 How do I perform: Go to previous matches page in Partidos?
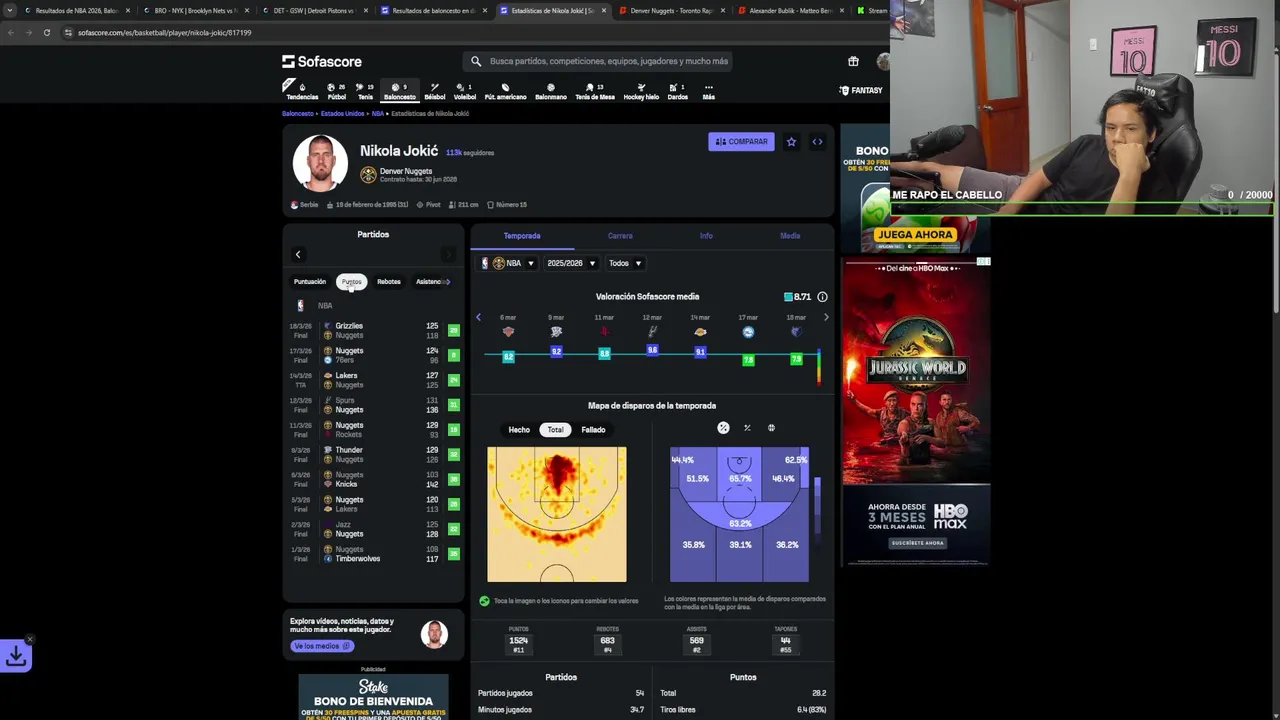298,255
